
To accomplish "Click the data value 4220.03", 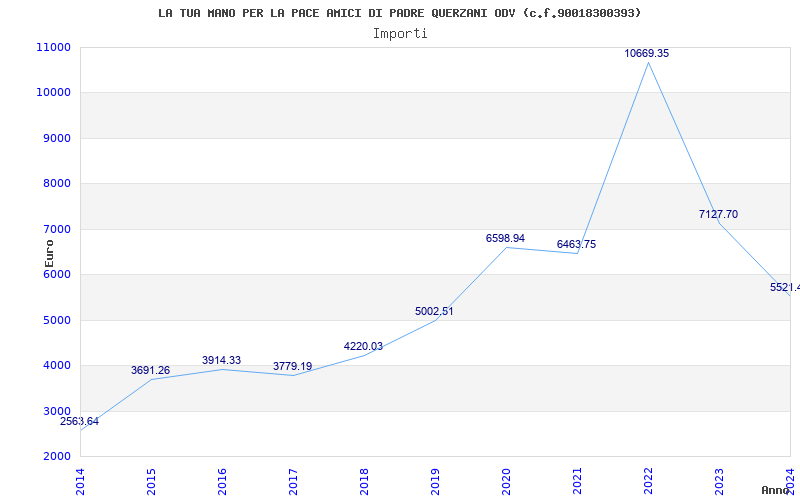I will pos(363,347).
